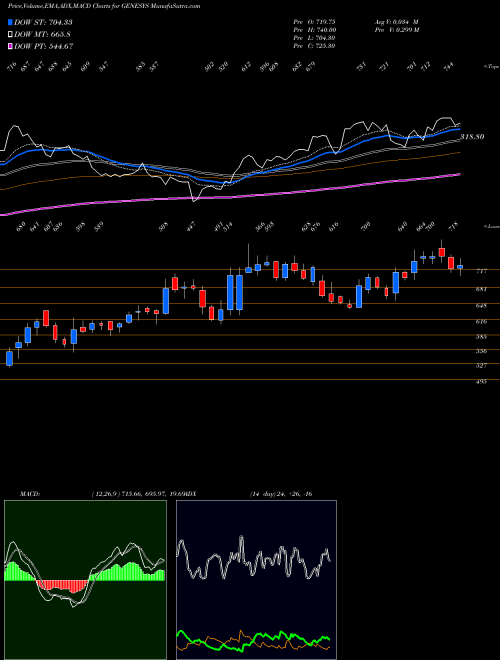This screenshot has height=660, width=500.
Task: Click the 527 price axis label
Action: click(x=481, y=366)
